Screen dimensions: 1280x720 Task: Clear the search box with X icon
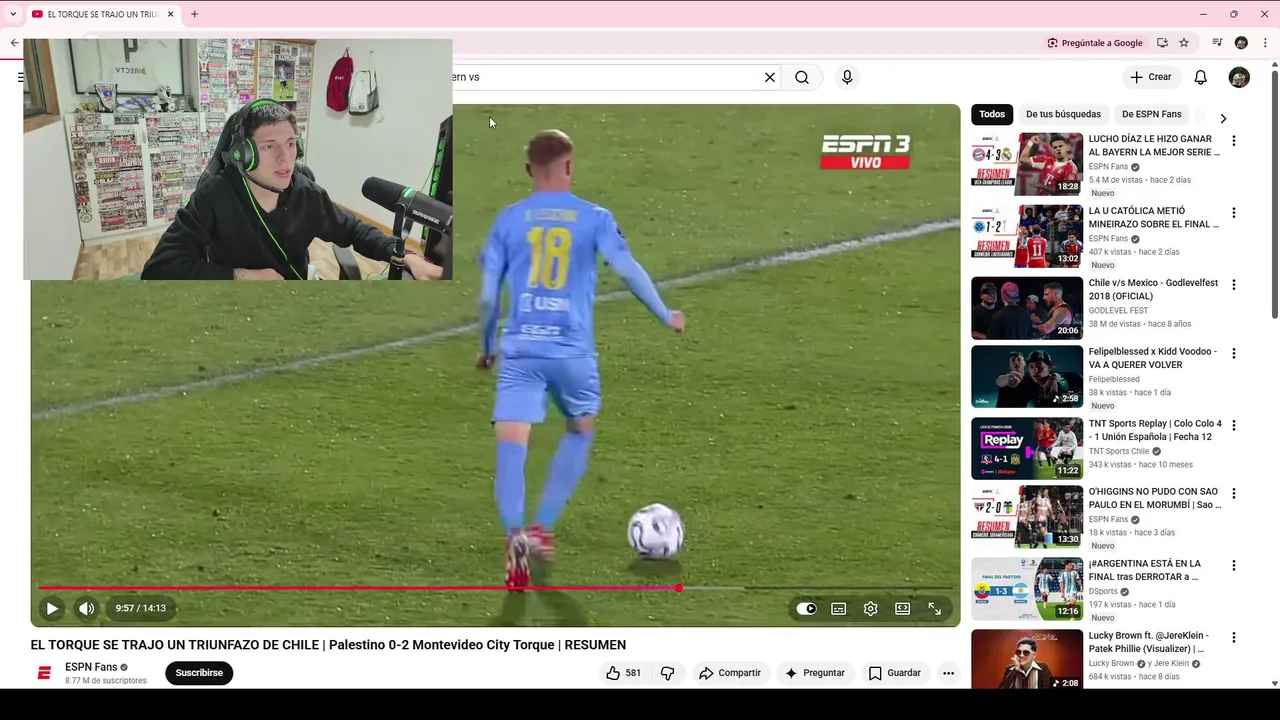[770, 77]
